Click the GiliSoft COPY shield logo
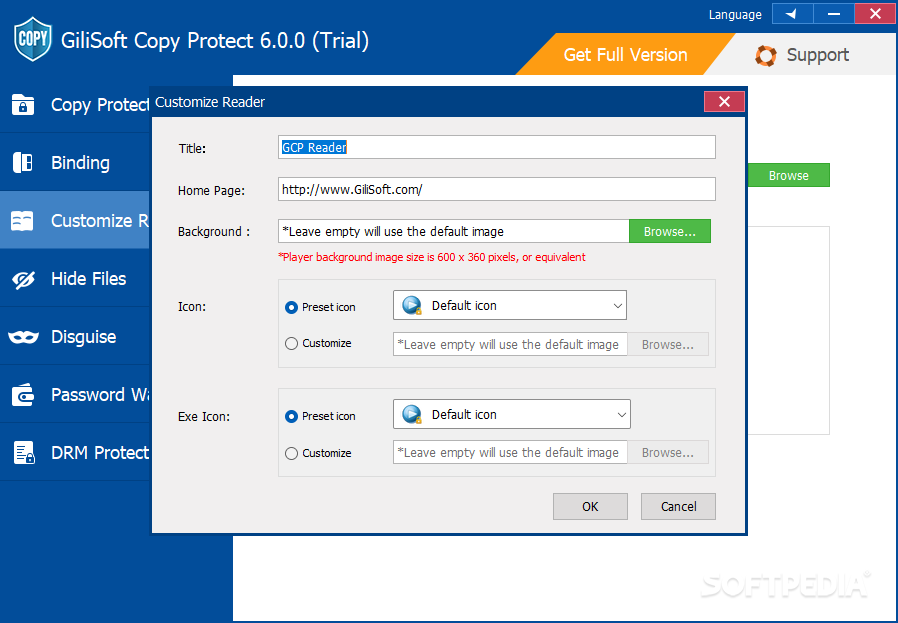 coord(33,40)
